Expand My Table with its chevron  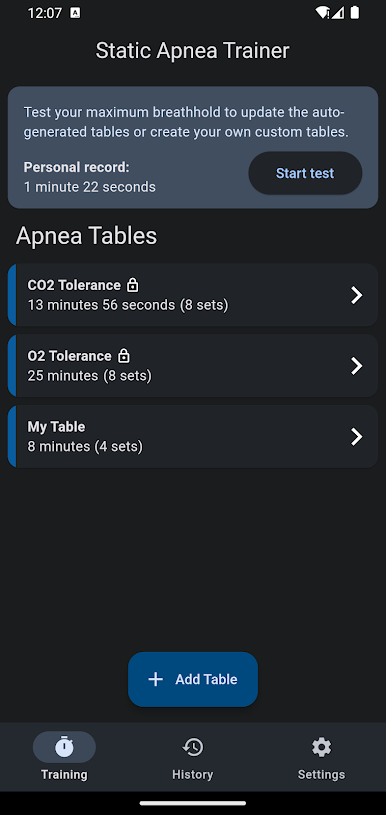[x=356, y=437]
